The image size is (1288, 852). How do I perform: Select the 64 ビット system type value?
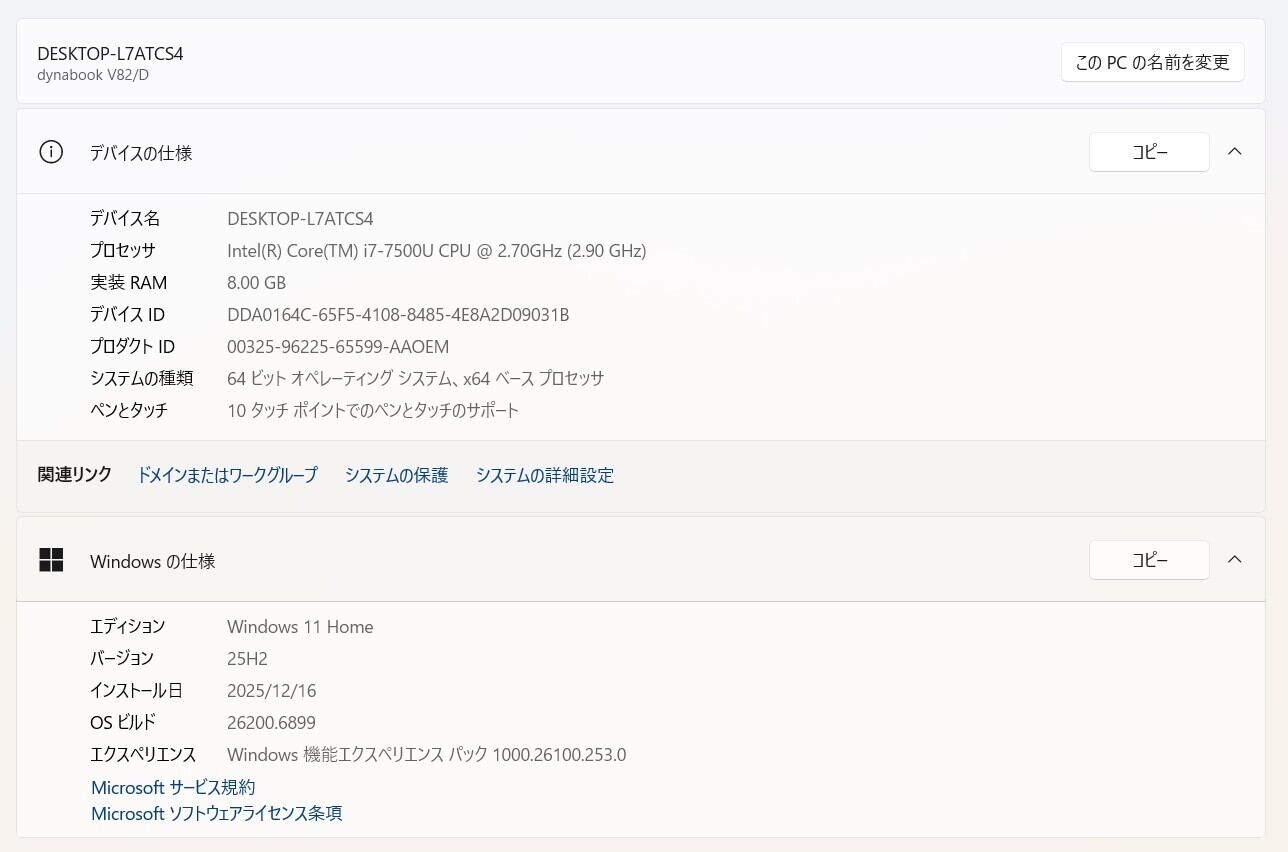click(416, 378)
